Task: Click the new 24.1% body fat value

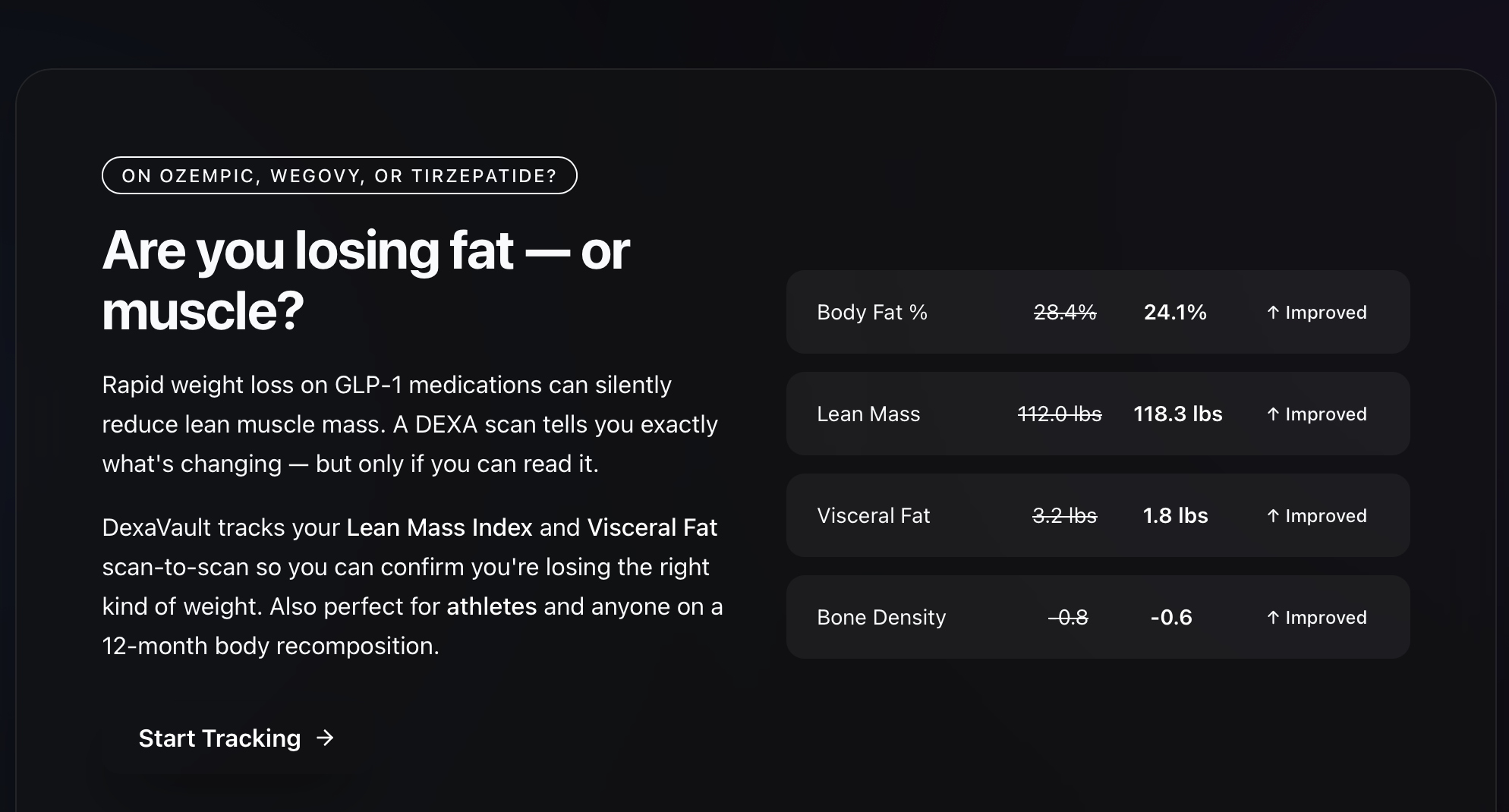Action: (x=1175, y=313)
